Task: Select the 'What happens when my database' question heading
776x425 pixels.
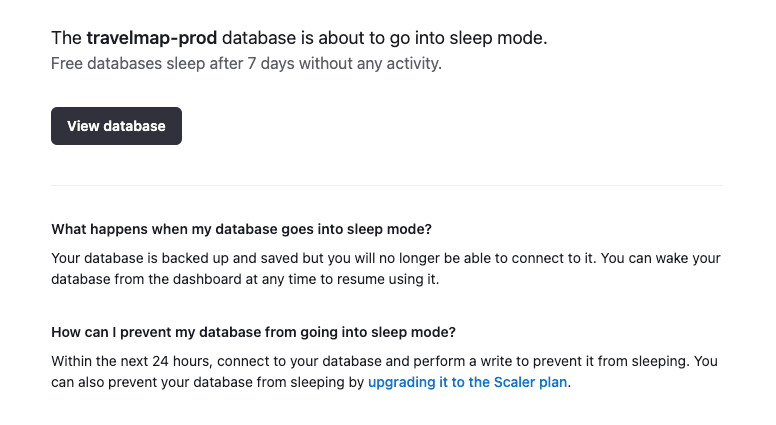Action: click(x=242, y=230)
